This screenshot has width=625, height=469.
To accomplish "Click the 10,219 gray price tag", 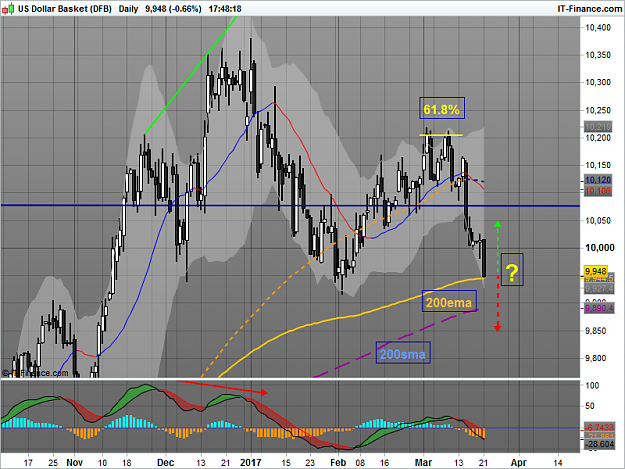I will click(x=598, y=127).
